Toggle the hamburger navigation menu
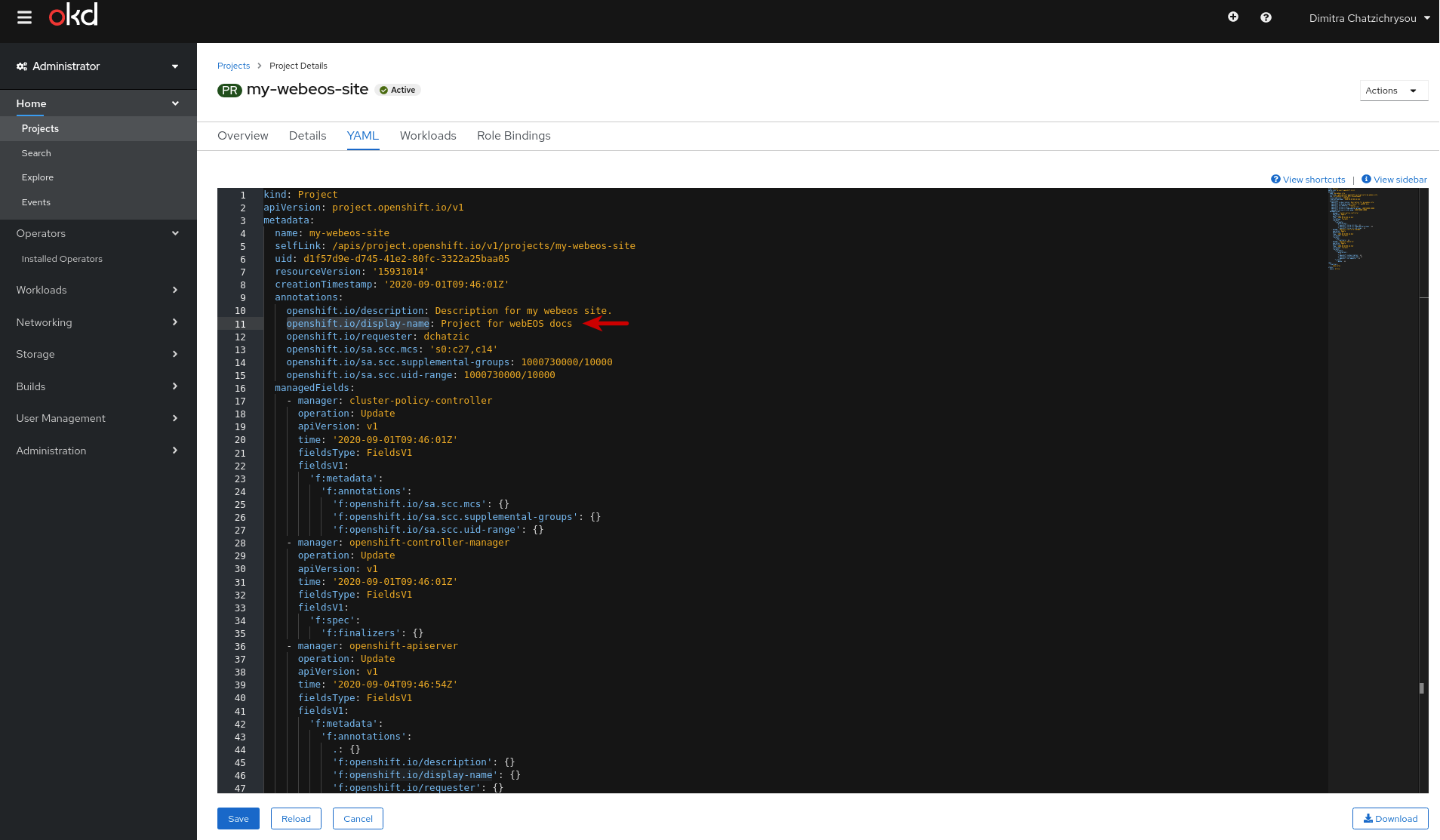This screenshot has width=1440, height=840. [x=24, y=17]
